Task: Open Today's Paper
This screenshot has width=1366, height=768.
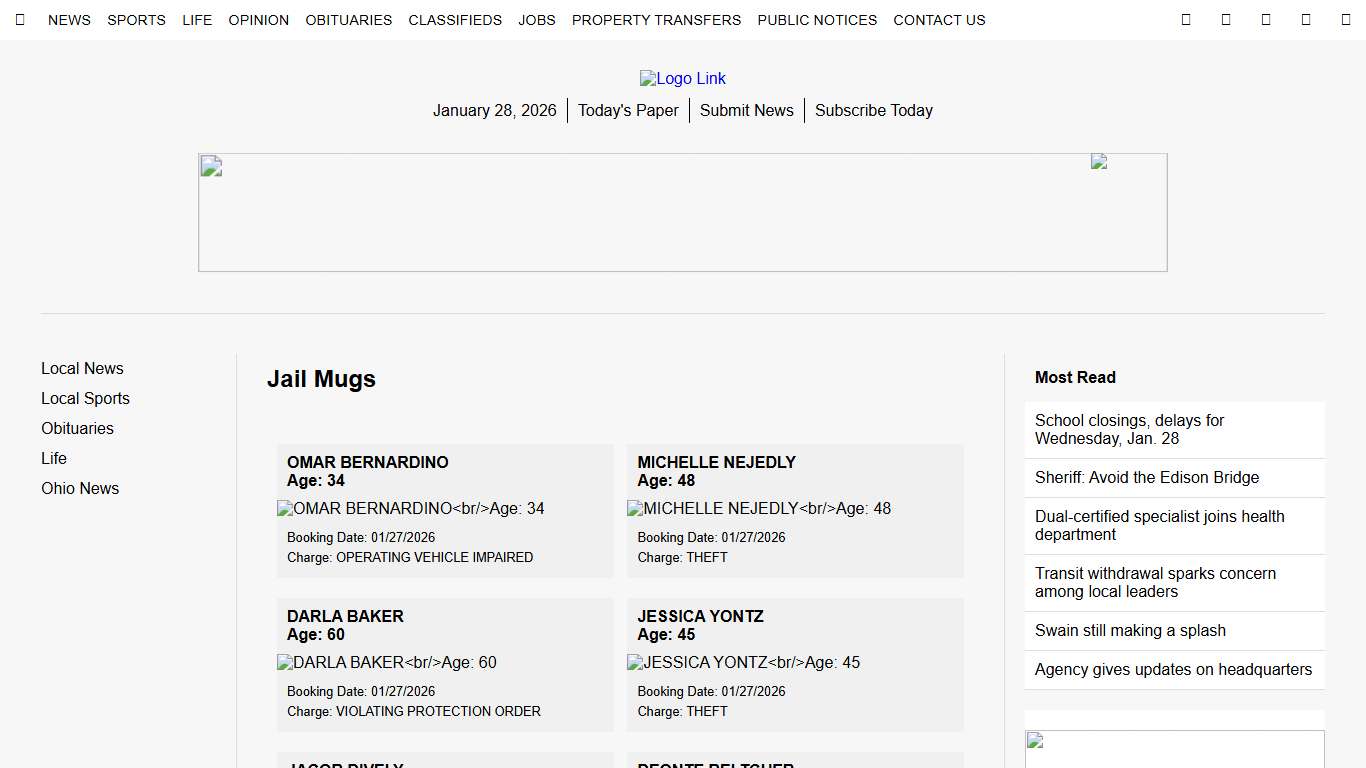Action: [628, 110]
